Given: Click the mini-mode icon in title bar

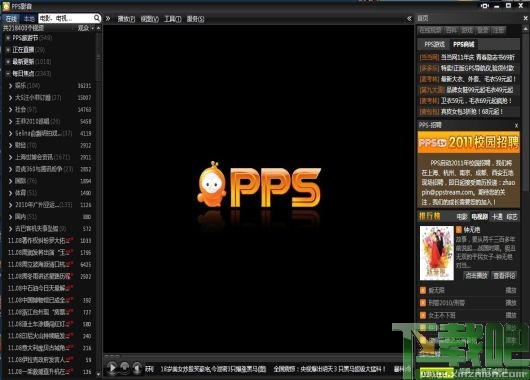Looking at the screenshot, I should (485, 6).
